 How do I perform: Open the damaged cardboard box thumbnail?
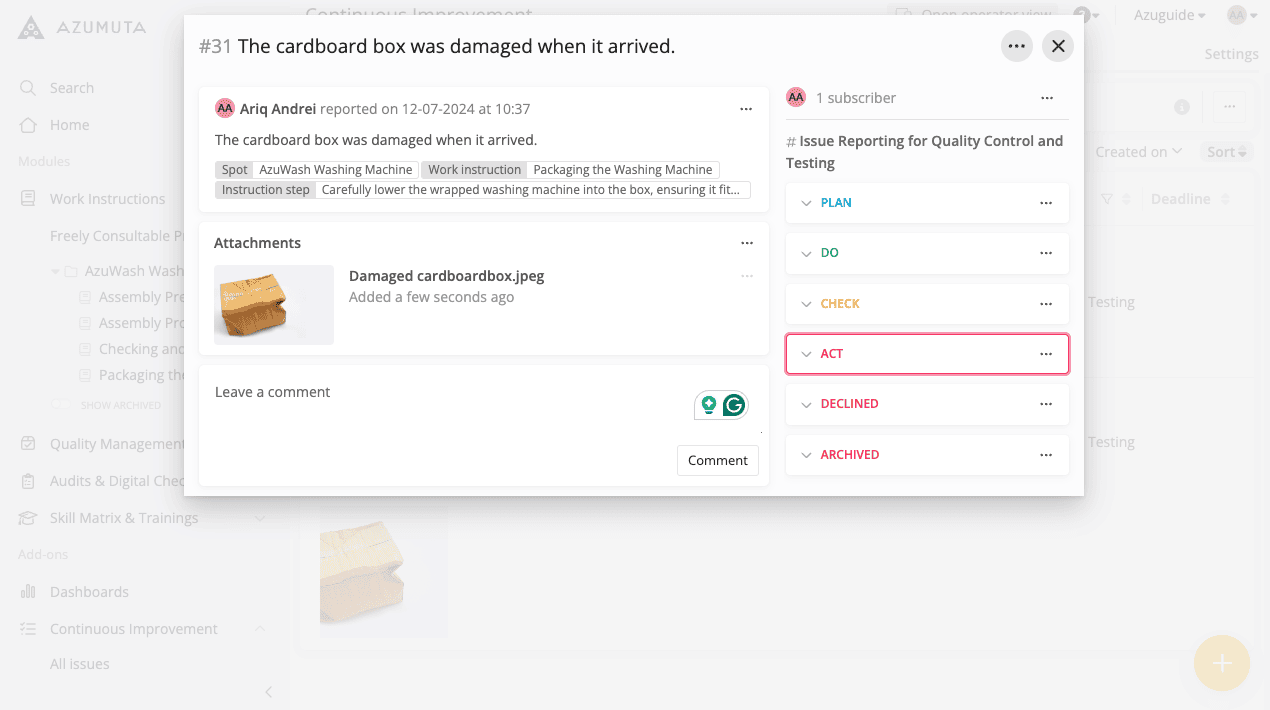pyautogui.click(x=274, y=305)
